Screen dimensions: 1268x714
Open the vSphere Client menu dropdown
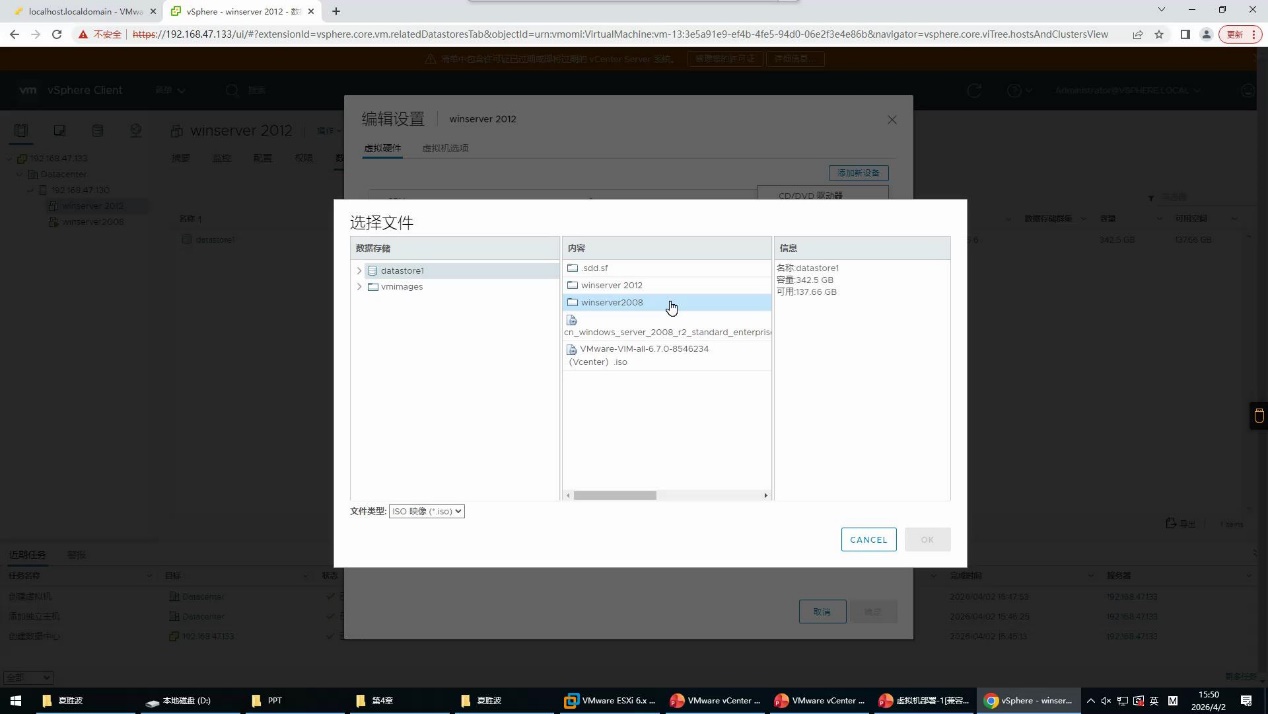tap(170, 90)
